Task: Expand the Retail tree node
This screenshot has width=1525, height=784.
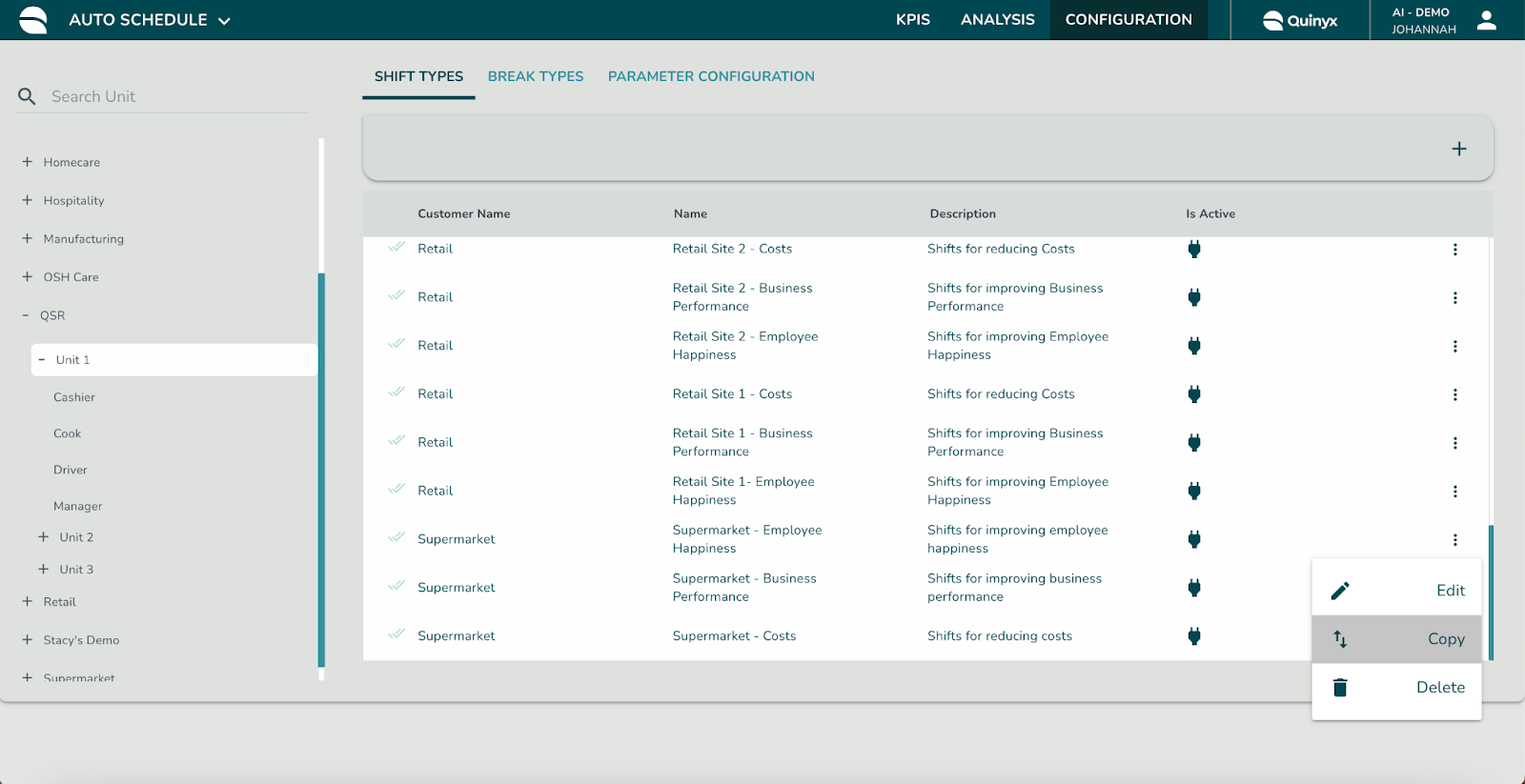Action: [28, 601]
